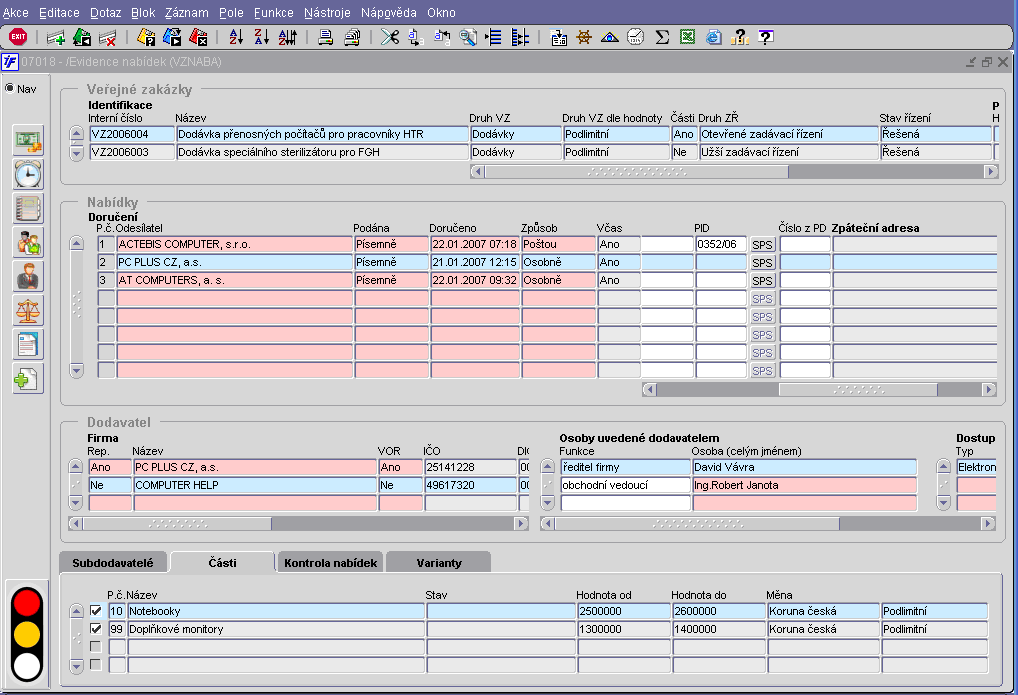This screenshot has width=1018, height=695.
Task: Click the money banknote sidebar icon
Action: [x=28, y=140]
